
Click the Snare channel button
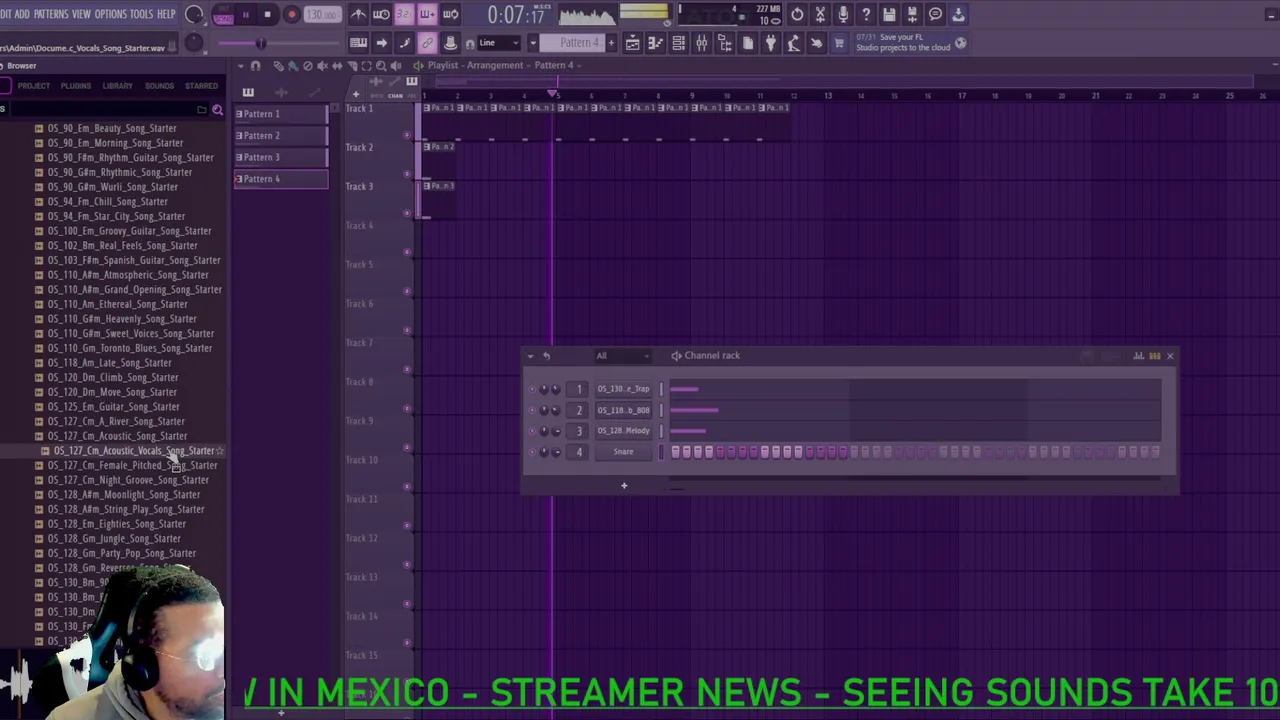(x=623, y=452)
